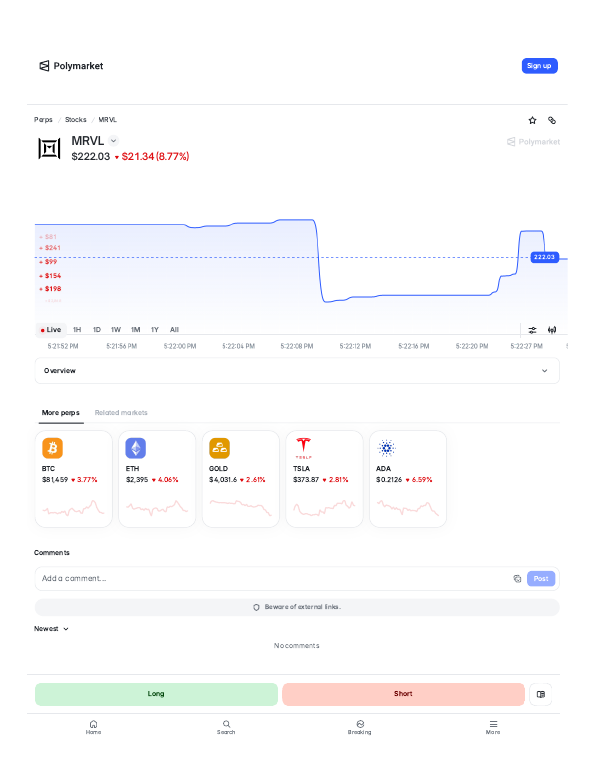Viewport: 595px width, 770px height.
Task: Click the Post comment button
Action: point(541,578)
